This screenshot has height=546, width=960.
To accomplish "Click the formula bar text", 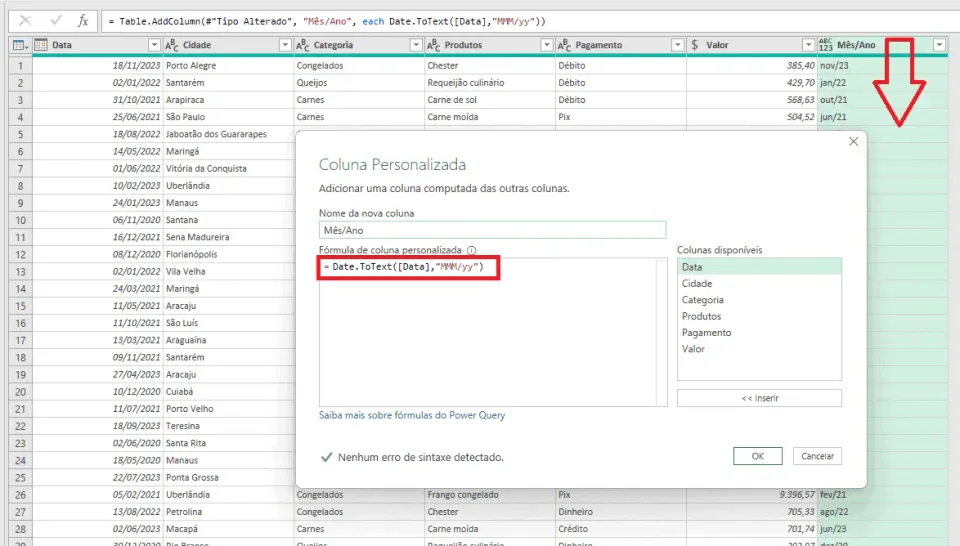I will click(x=327, y=21).
